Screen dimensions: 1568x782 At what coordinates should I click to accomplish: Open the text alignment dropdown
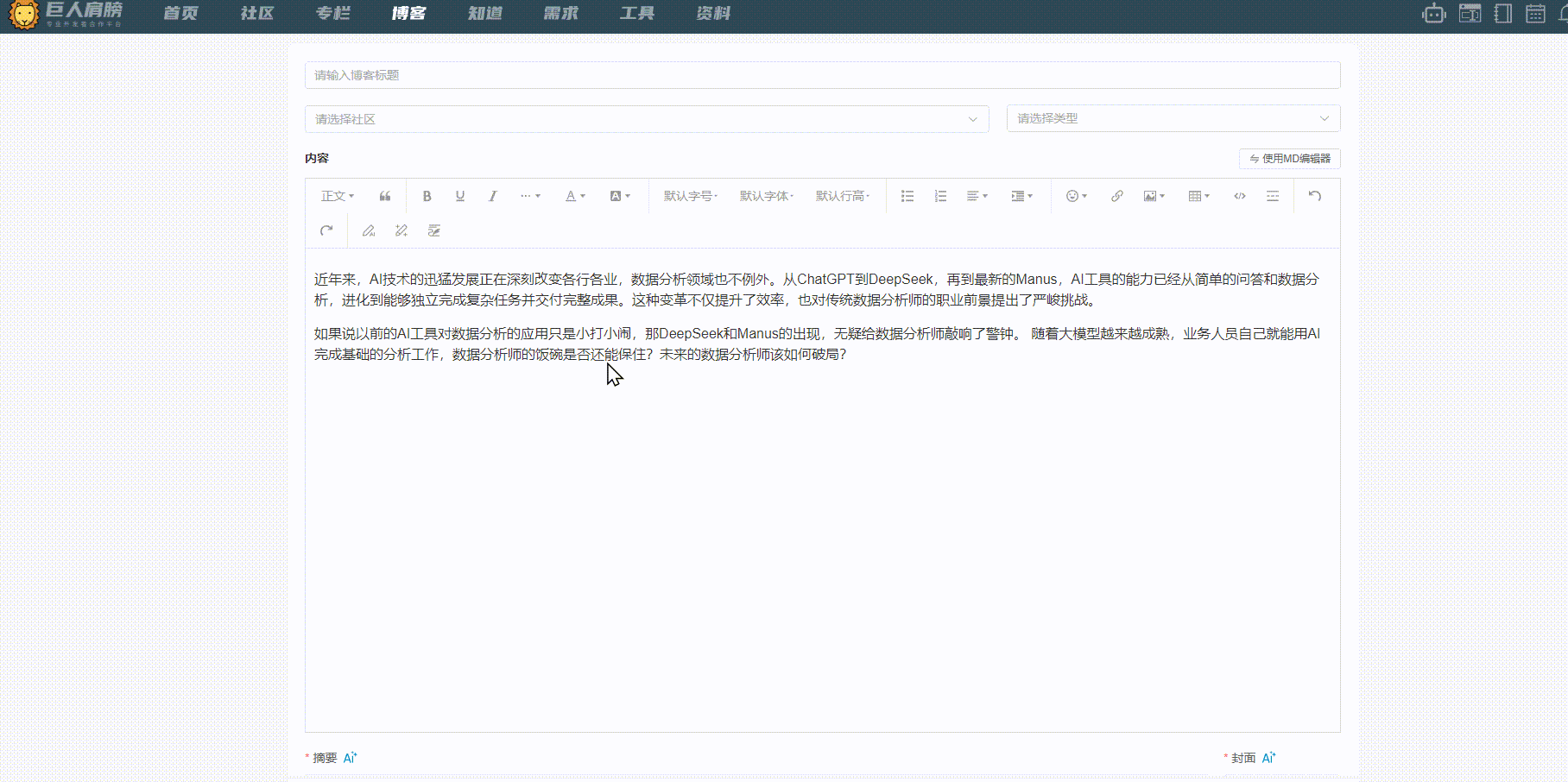[x=977, y=196]
